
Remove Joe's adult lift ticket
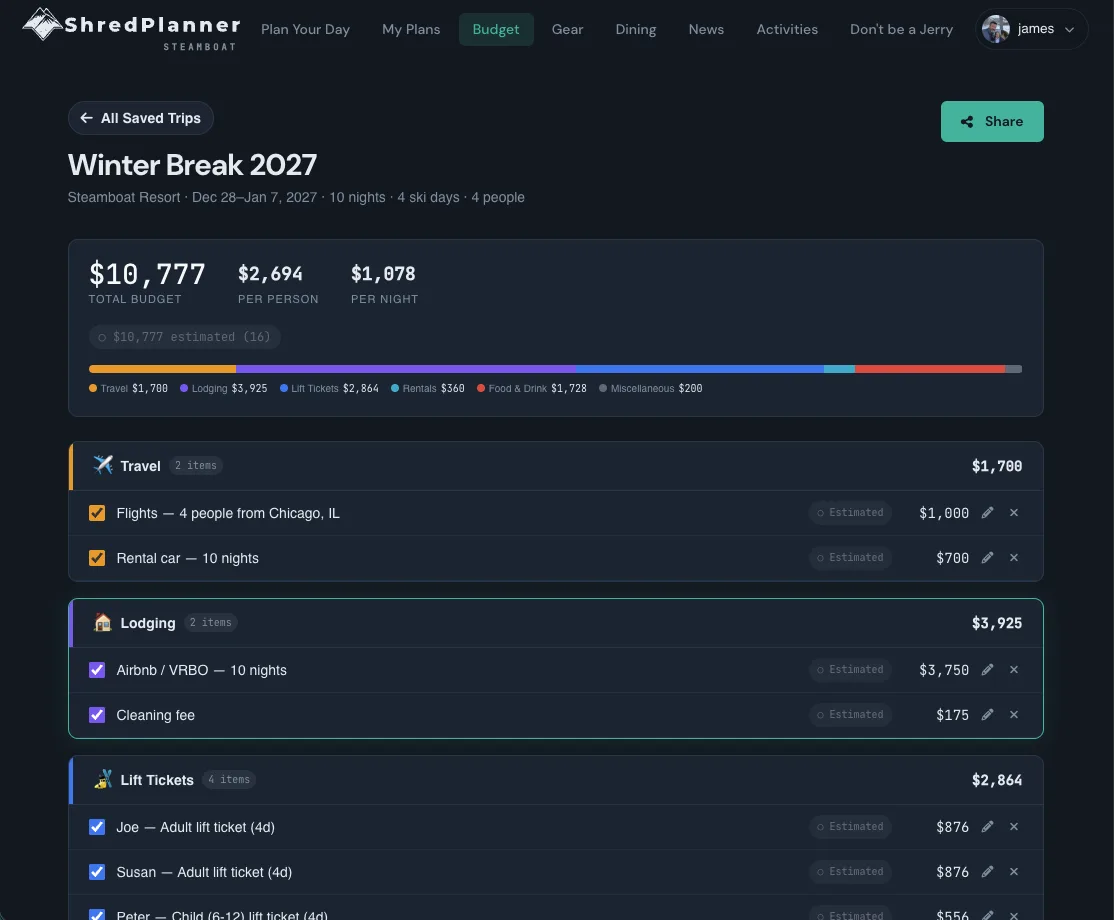click(x=1014, y=827)
